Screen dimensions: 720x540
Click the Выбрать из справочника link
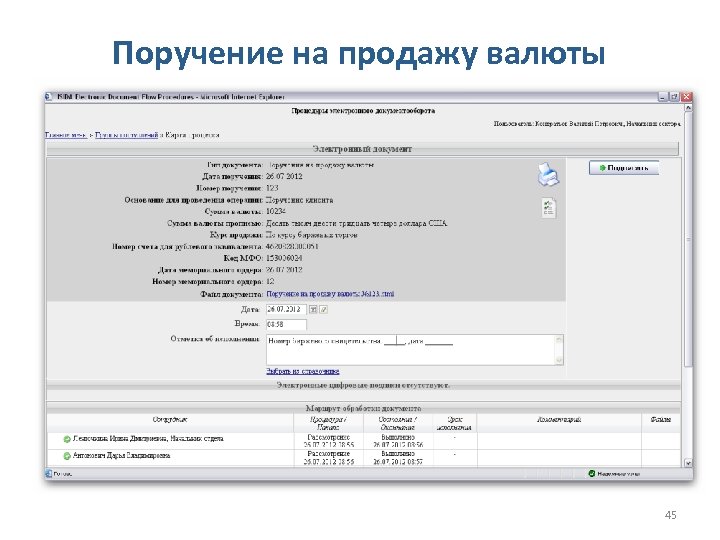click(x=303, y=371)
